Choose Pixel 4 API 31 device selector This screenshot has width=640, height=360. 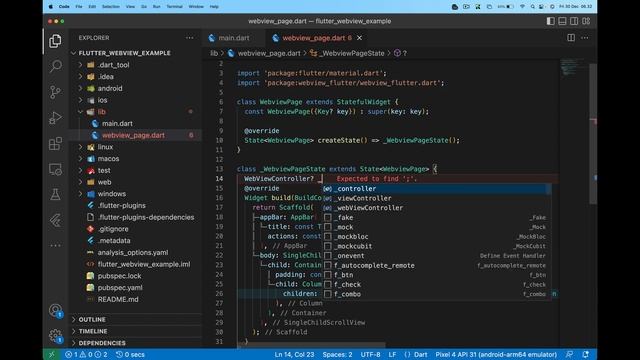pyautogui.click(x=496, y=354)
